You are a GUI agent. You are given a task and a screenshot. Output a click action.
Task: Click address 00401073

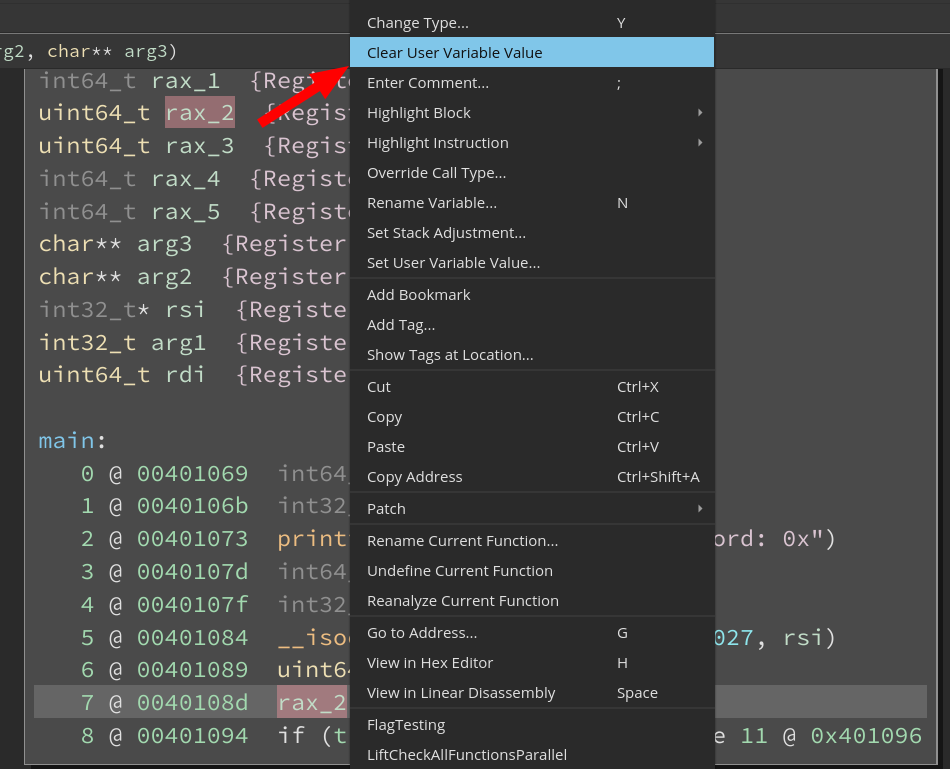point(193,539)
